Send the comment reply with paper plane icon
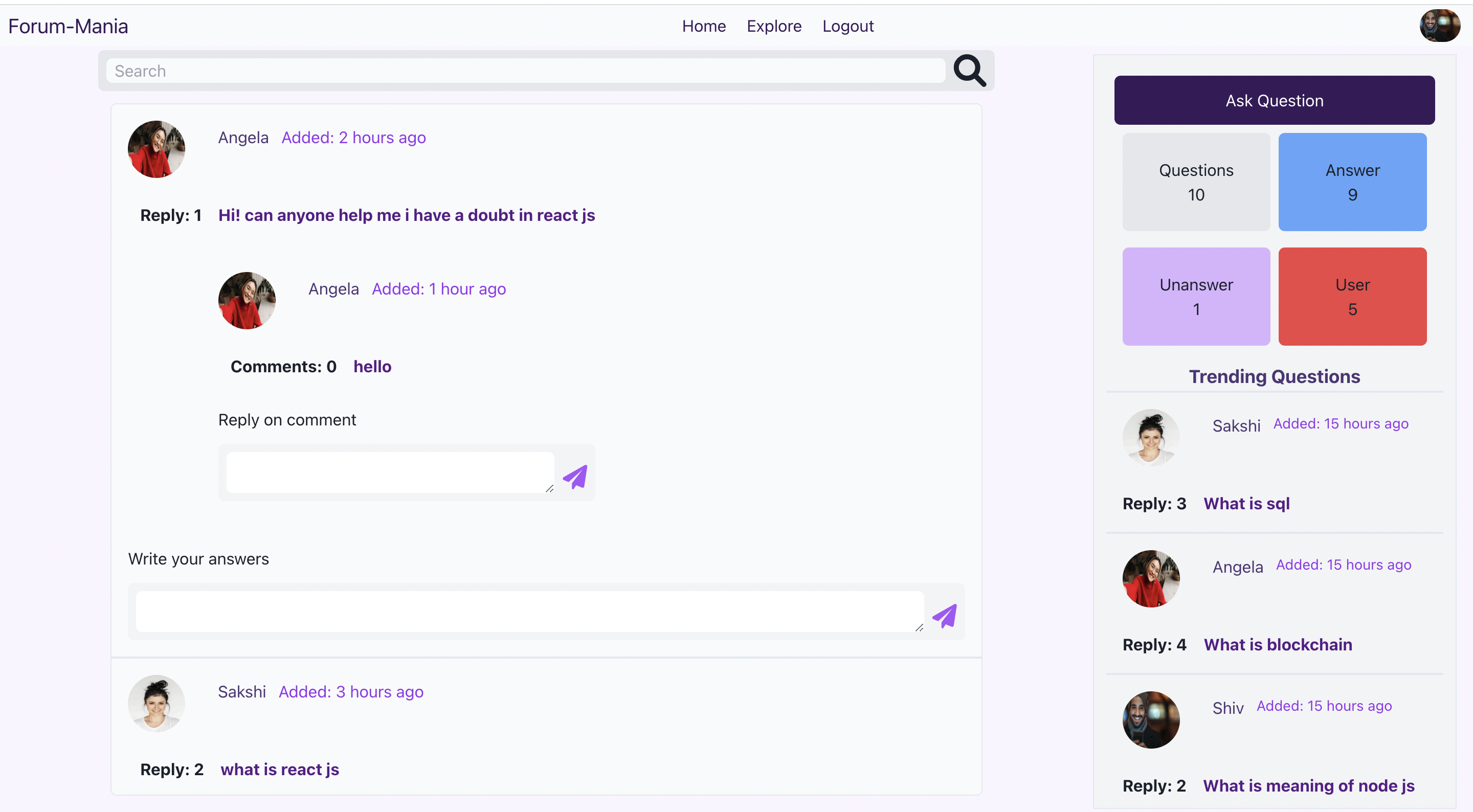This screenshot has height=812, width=1473. [575, 477]
